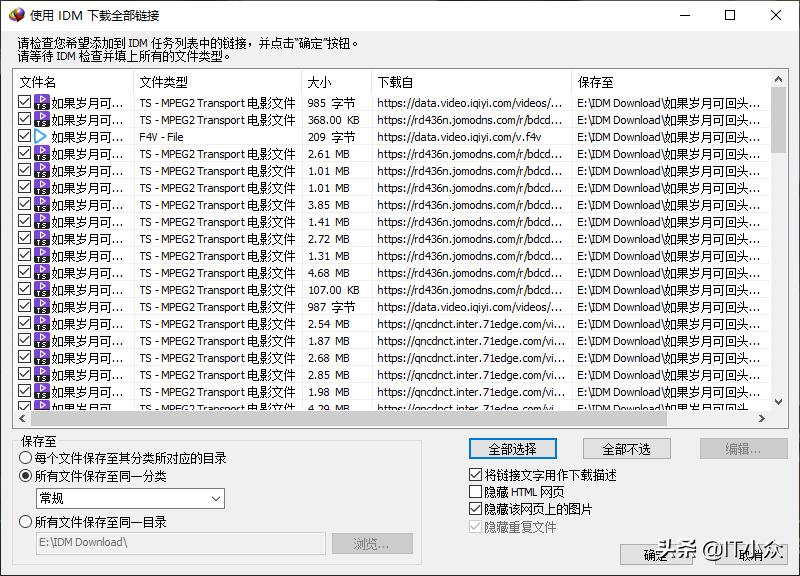Uncheck the F4V file row checkbox
Viewport: 800px width, 576px height.
(25, 137)
